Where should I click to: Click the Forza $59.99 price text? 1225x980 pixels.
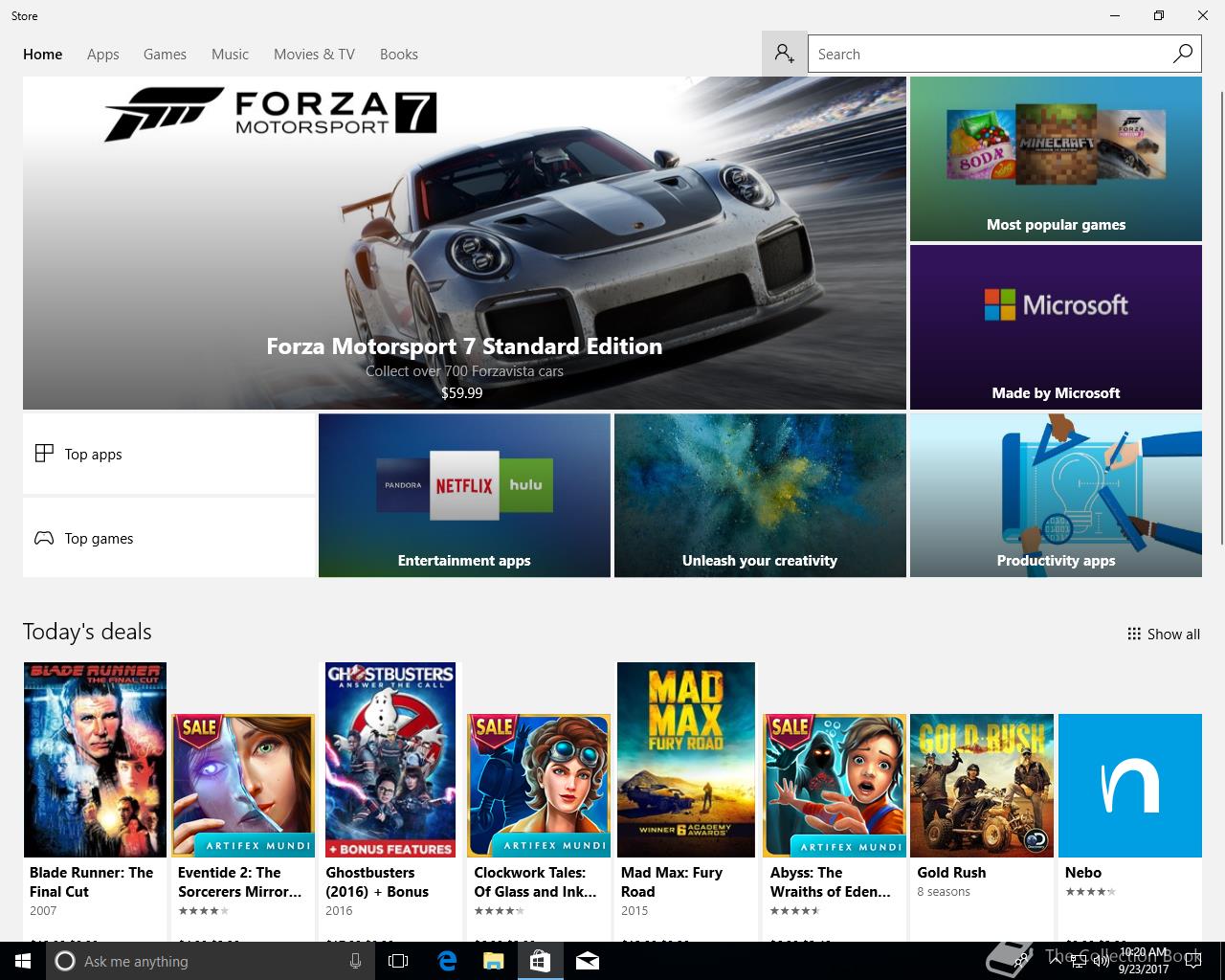[x=462, y=392]
